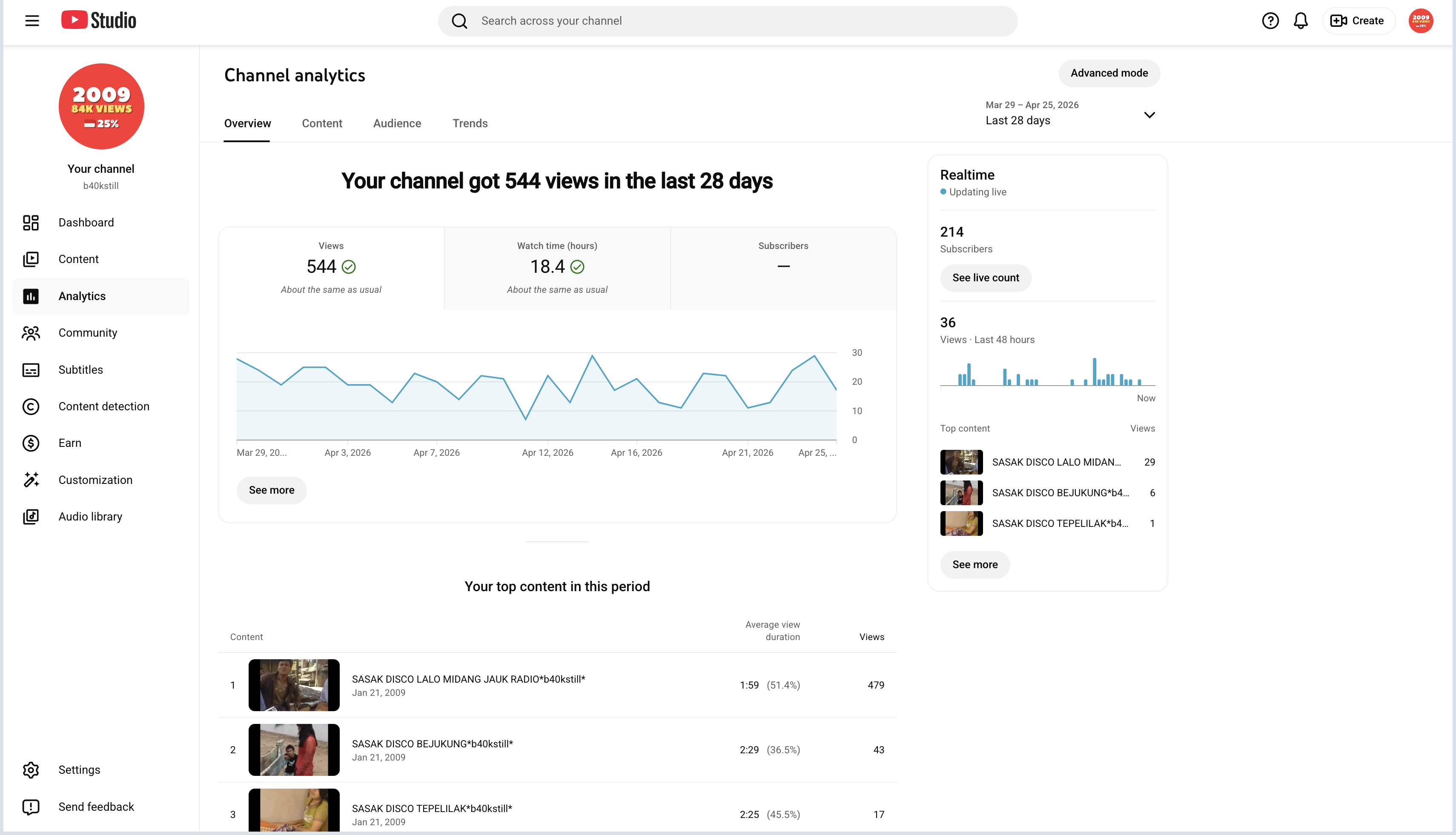The height and width of the screenshot is (835, 1456).
Task: Click See more in Realtime panel
Action: point(974,564)
